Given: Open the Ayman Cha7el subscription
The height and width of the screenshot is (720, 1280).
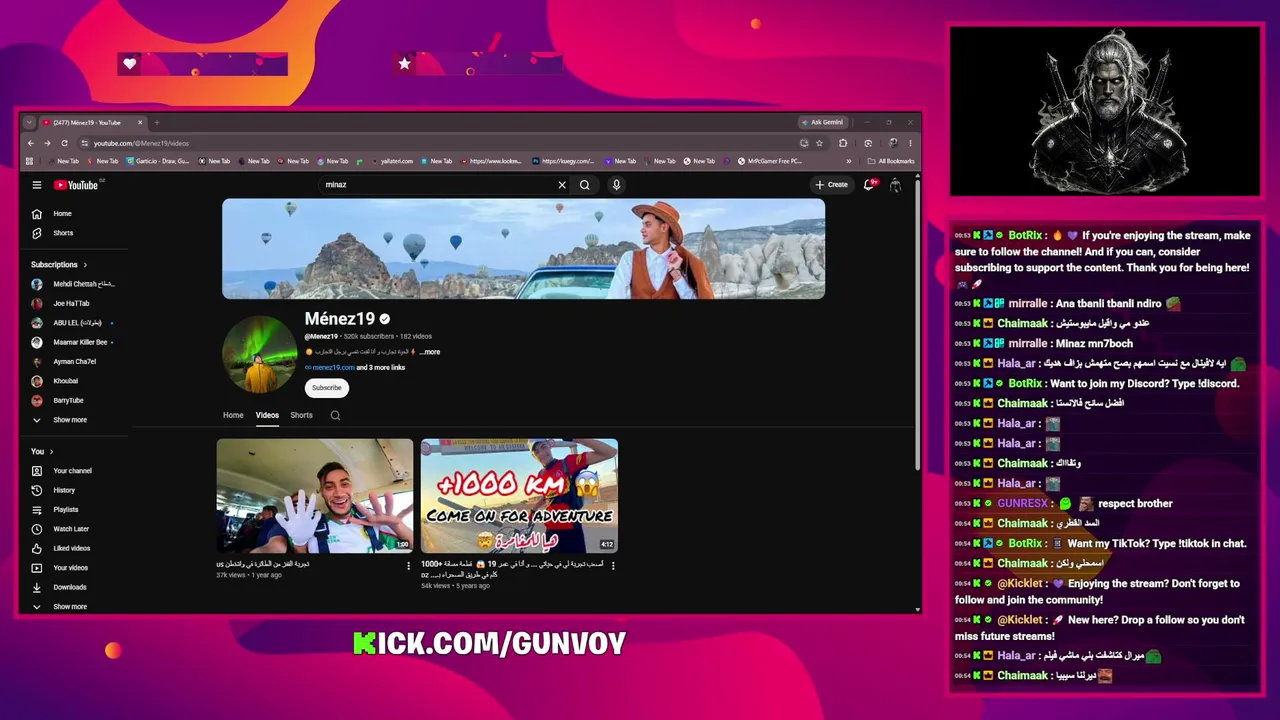Looking at the screenshot, I should click(x=75, y=362).
